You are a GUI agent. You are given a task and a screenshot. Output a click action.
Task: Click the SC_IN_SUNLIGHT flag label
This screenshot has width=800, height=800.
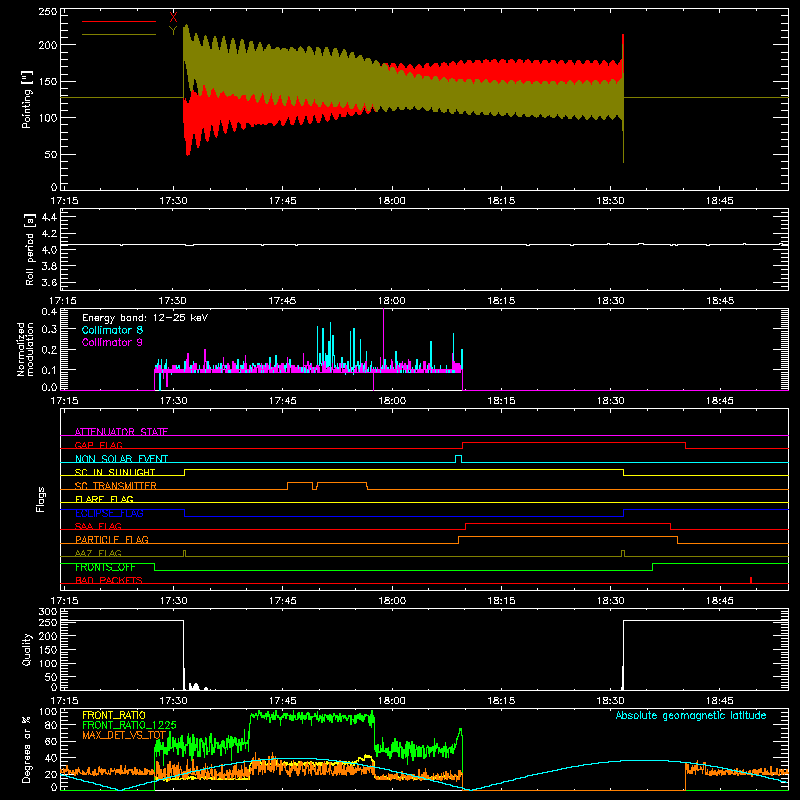pyautogui.click(x=115, y=472)
